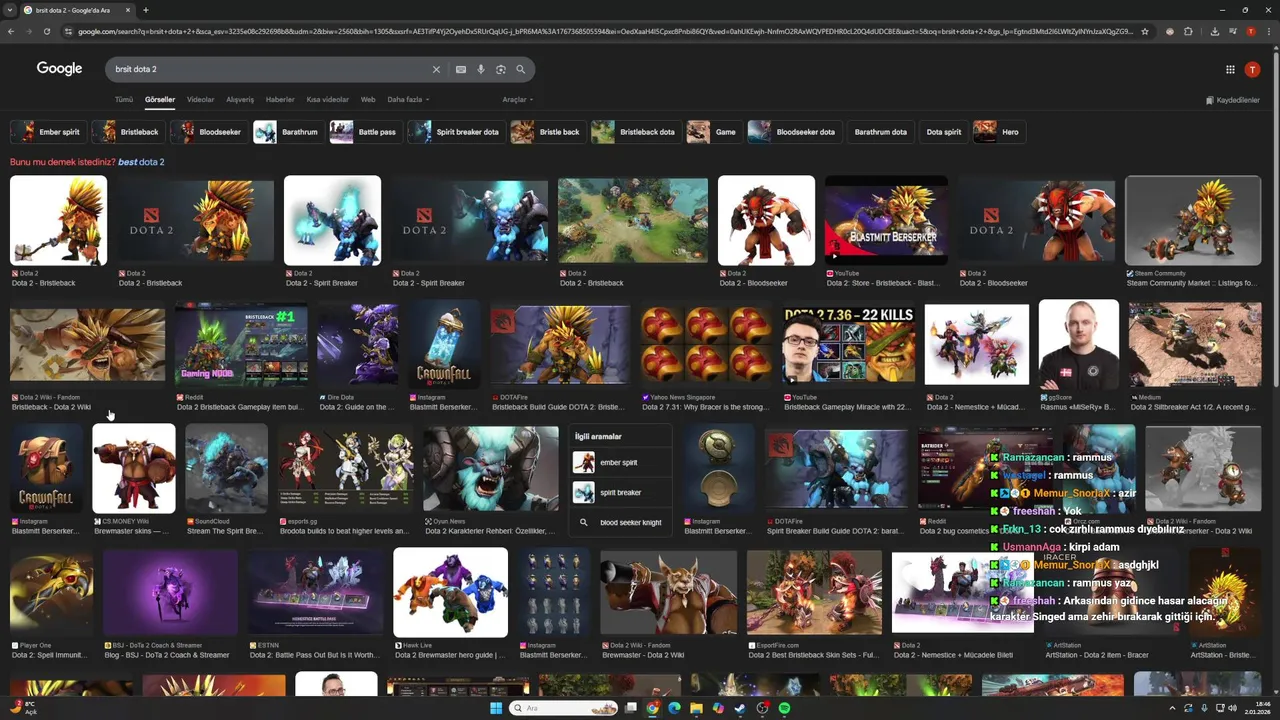Screen dimensions: 1280x720
Task: Open Steam Community Market result image
Action: 1192,221
